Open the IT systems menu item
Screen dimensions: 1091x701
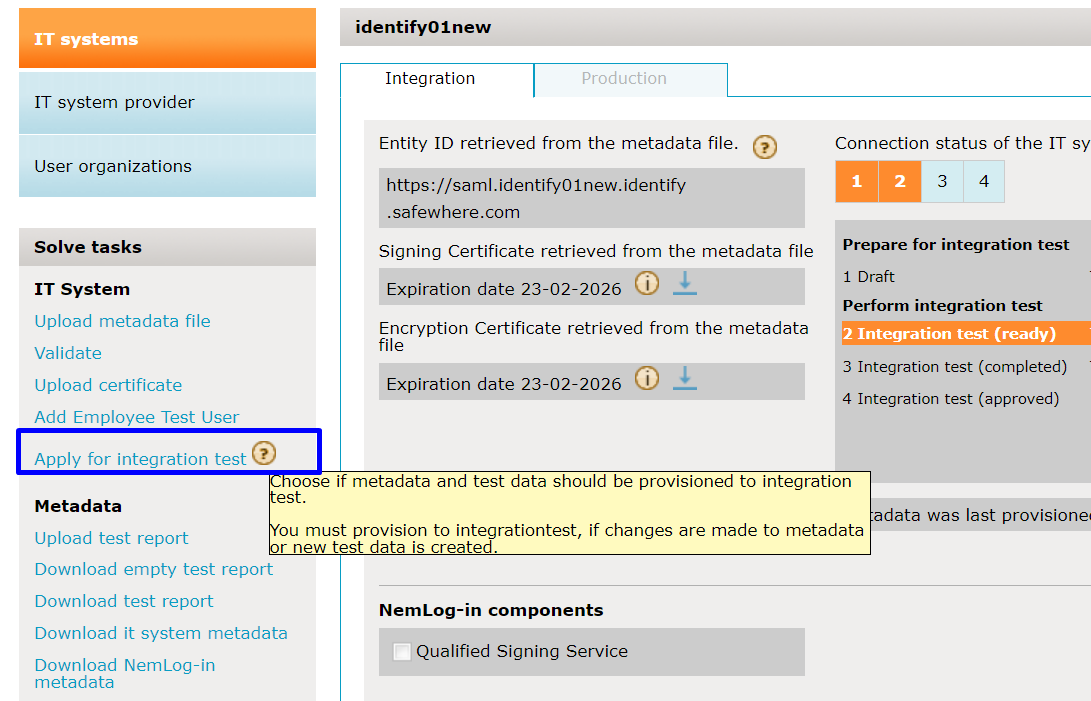167,38
